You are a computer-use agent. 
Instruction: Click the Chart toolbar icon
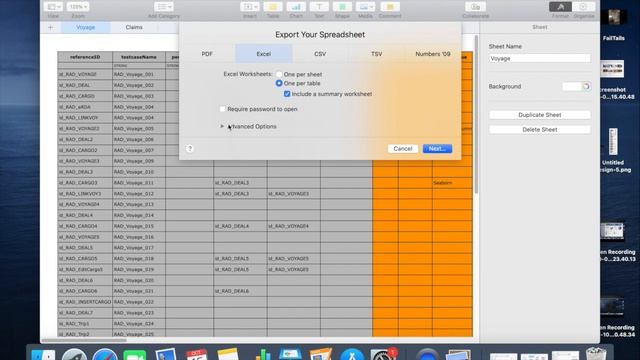click(x=296, y=7)
